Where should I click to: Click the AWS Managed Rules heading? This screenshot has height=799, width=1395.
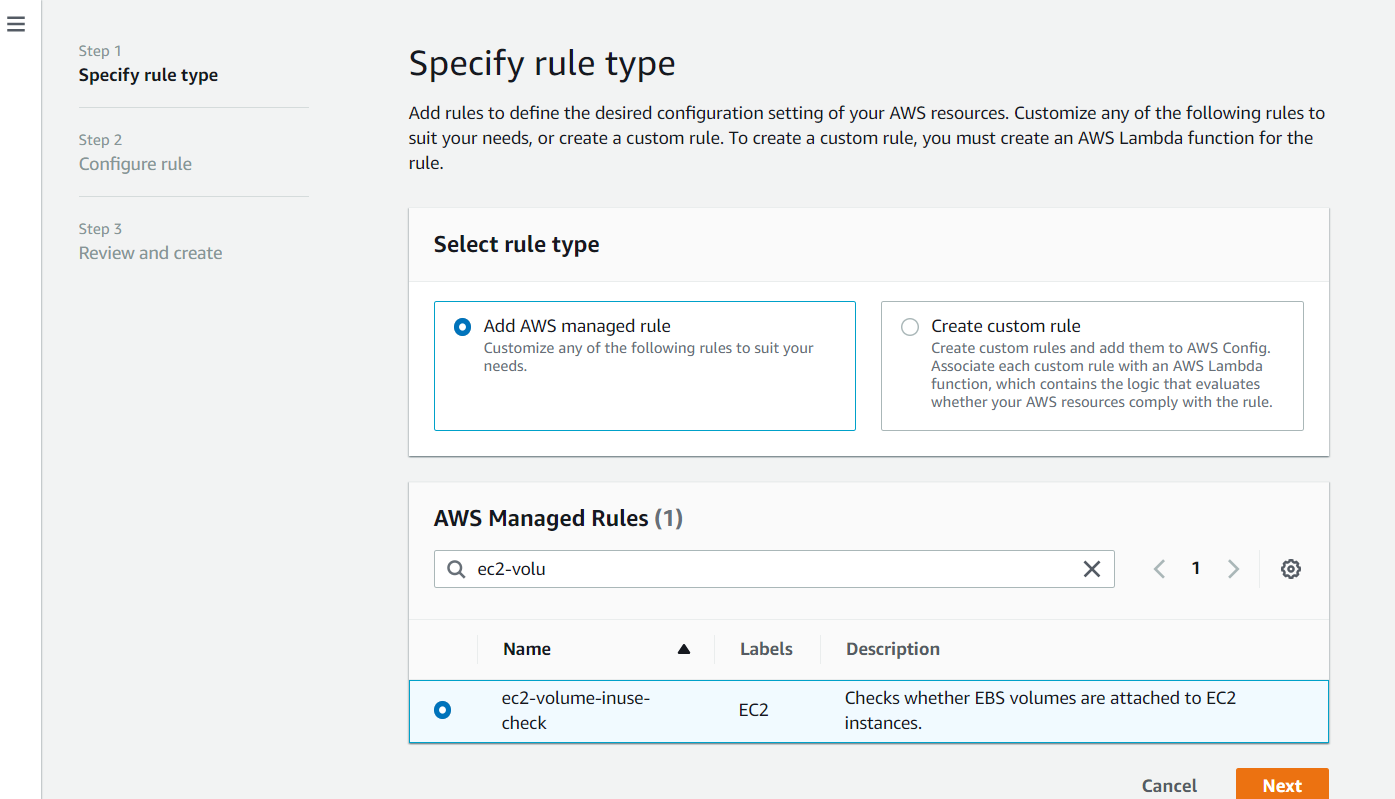coord(558,518)
